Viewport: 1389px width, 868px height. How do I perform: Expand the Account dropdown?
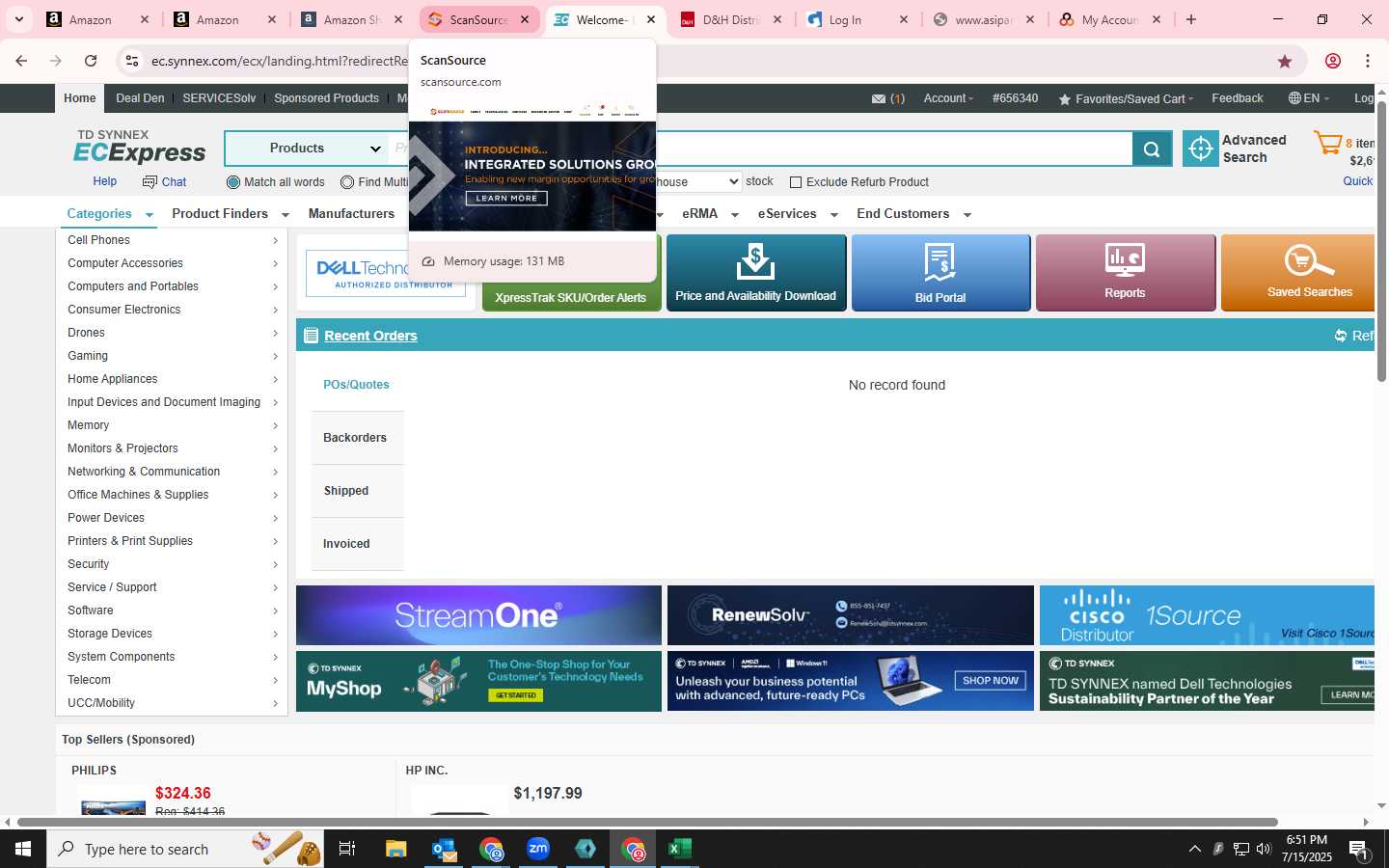click(x=948, y=98)
